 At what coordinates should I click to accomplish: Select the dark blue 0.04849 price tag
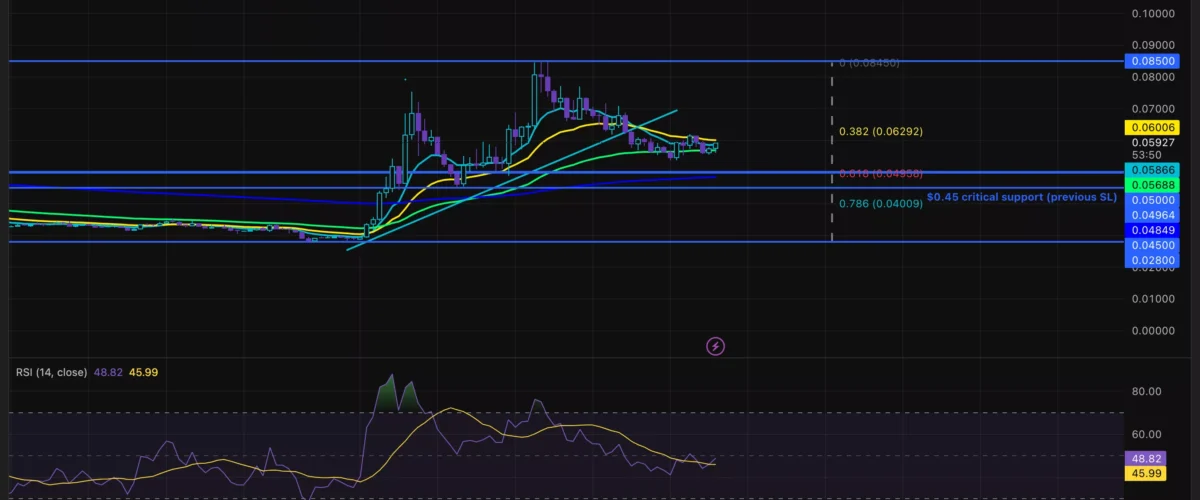point(1152,230)
